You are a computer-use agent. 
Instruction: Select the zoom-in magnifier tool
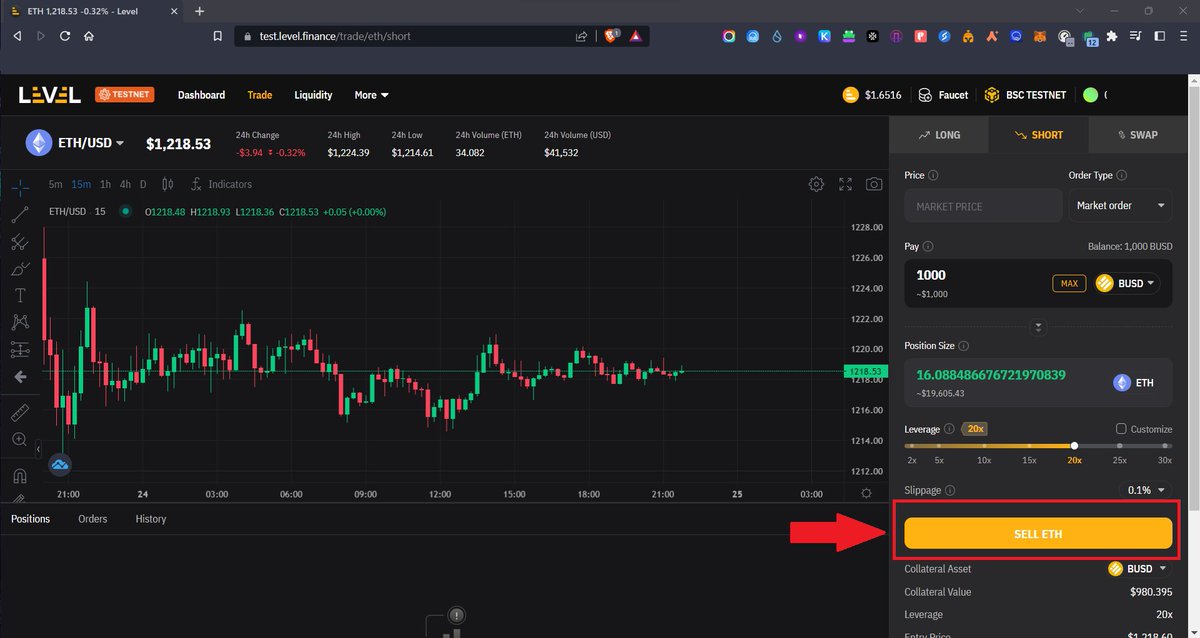[20, 439]
